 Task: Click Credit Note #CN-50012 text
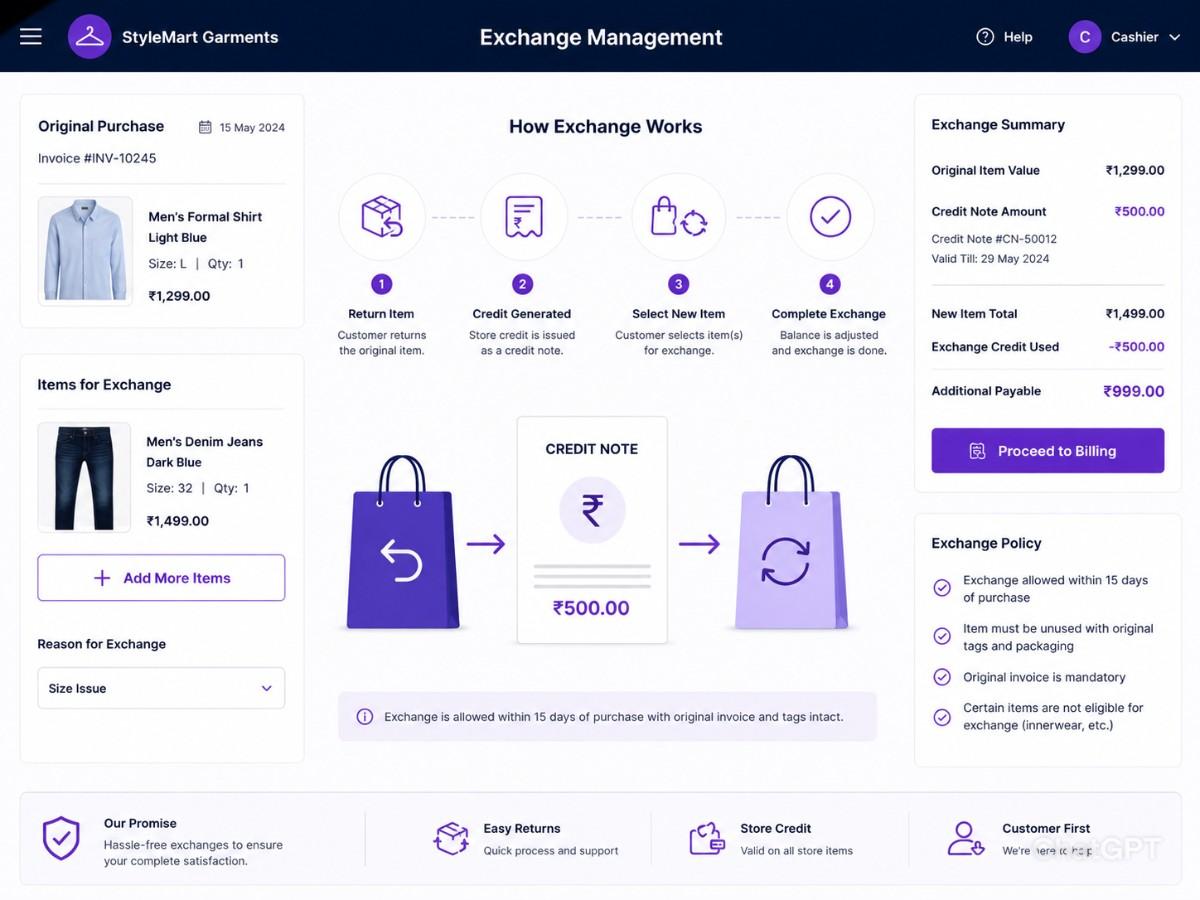coord(994,239)
